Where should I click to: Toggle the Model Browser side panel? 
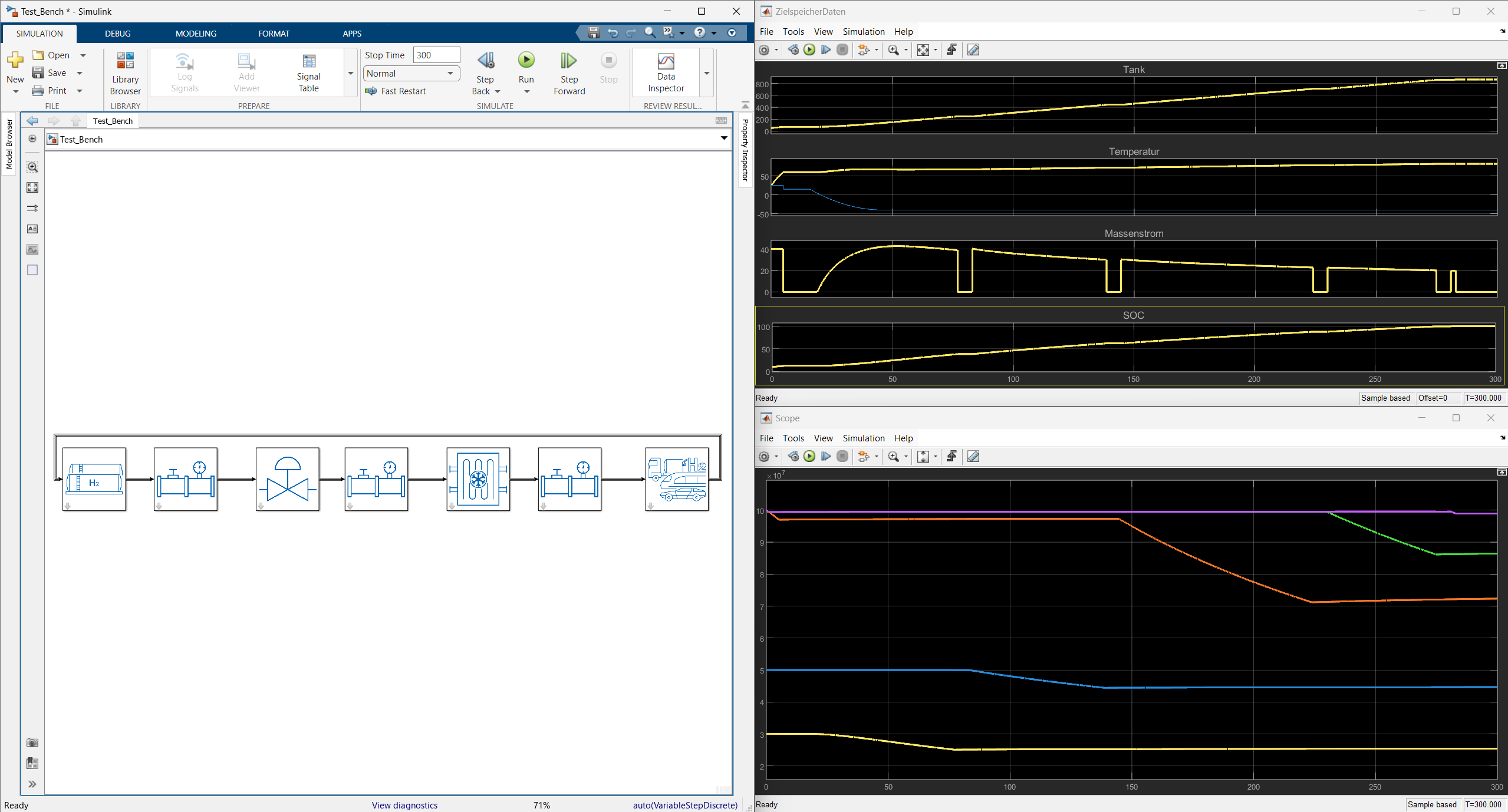click(9, 144)
